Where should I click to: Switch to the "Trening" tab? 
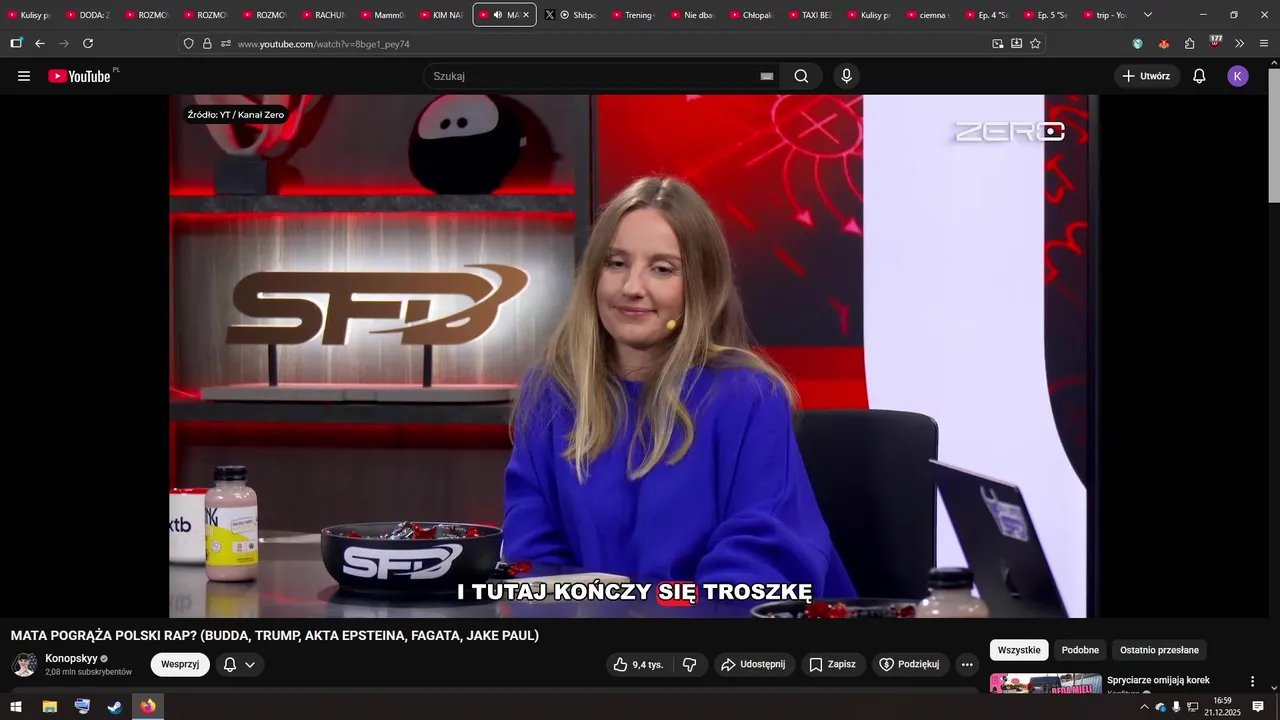[632, 15]
